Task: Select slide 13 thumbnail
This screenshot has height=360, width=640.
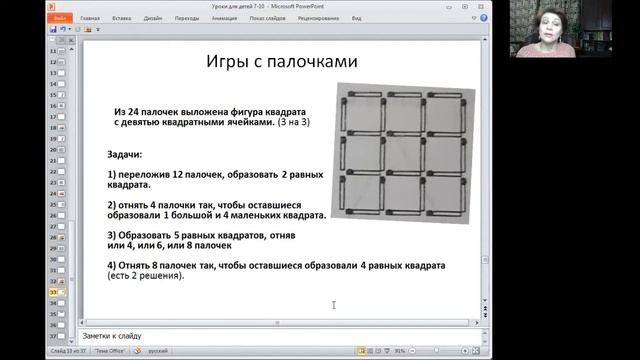Action: coord(61,73)
